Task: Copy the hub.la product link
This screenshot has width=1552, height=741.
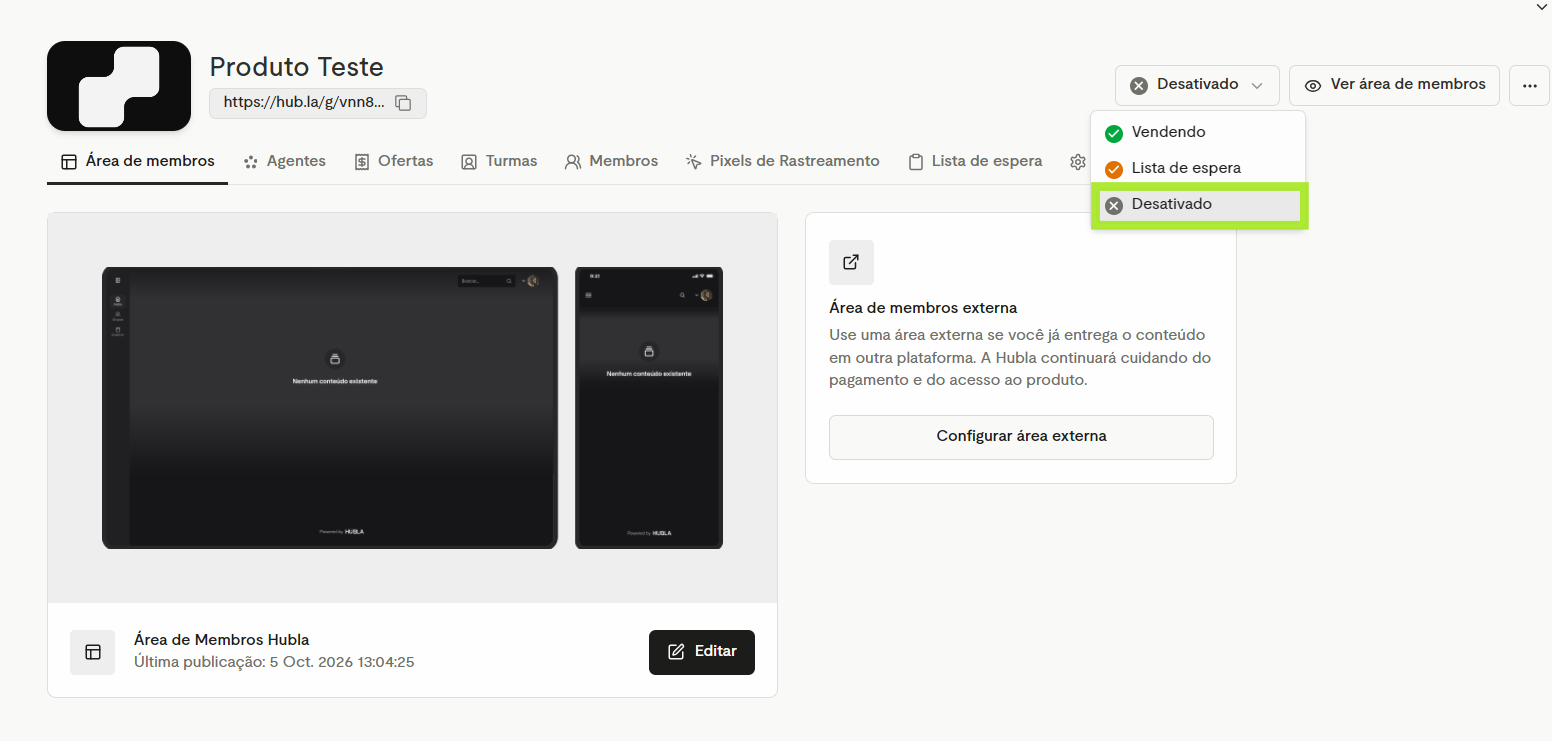Action: point(404,103)
